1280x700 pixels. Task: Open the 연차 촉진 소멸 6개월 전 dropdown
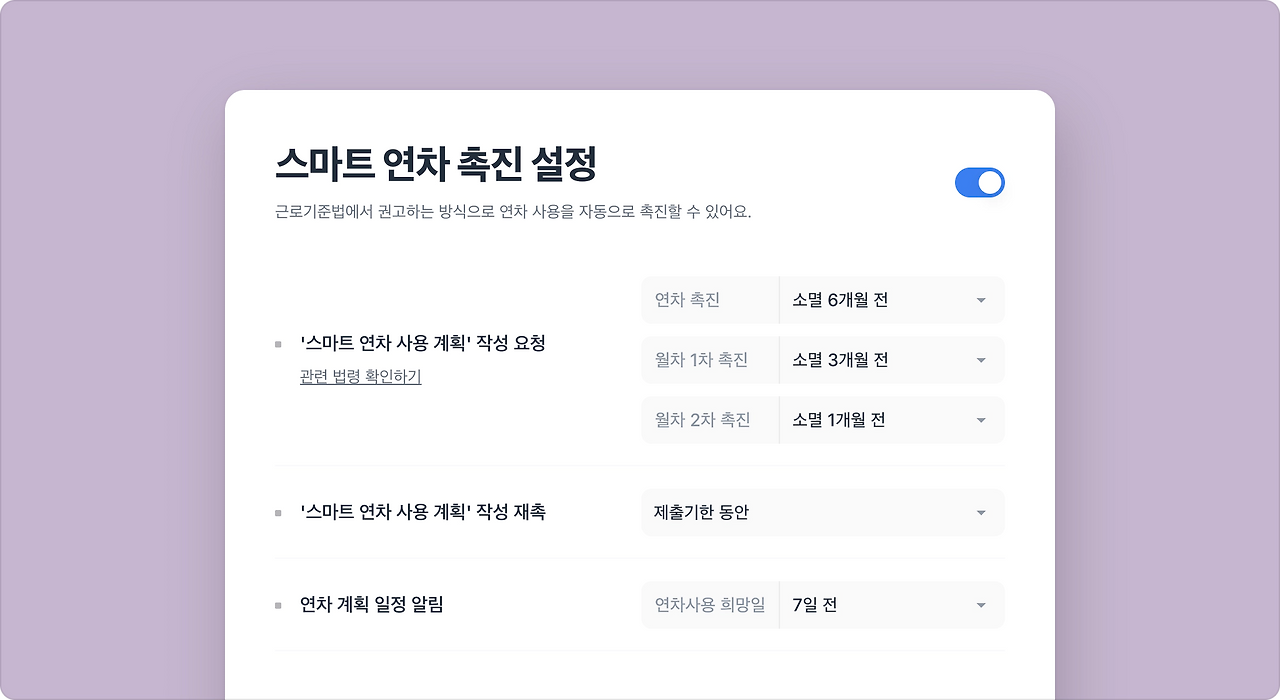[892, 300]
